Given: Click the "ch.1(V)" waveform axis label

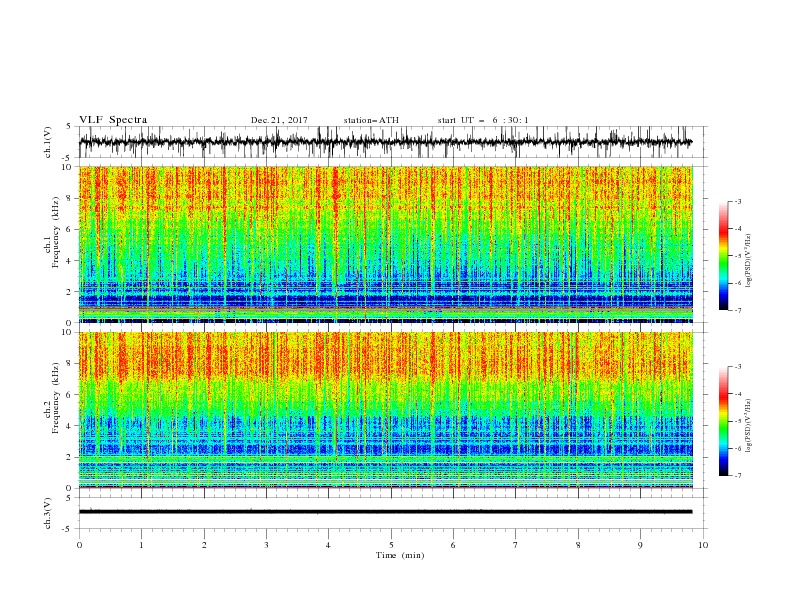Looking at the screenshot, I should click(48, 142).
